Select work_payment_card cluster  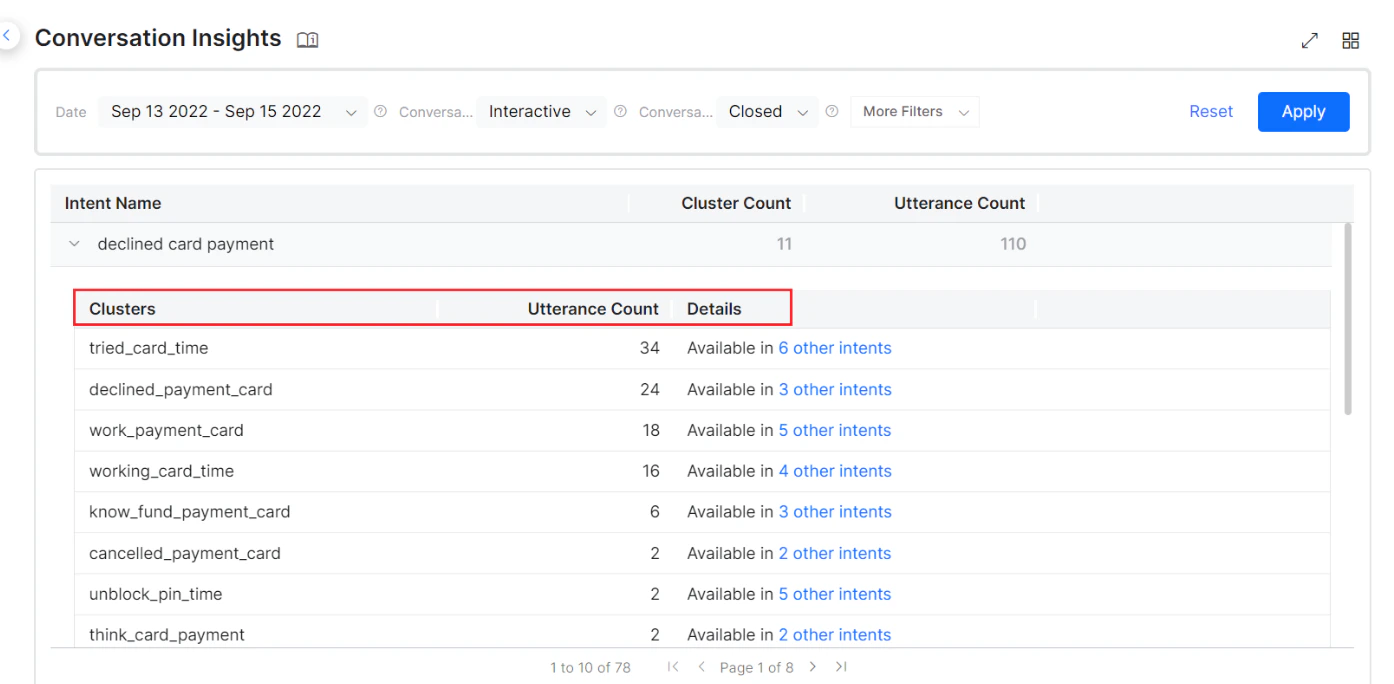point(166,431)
